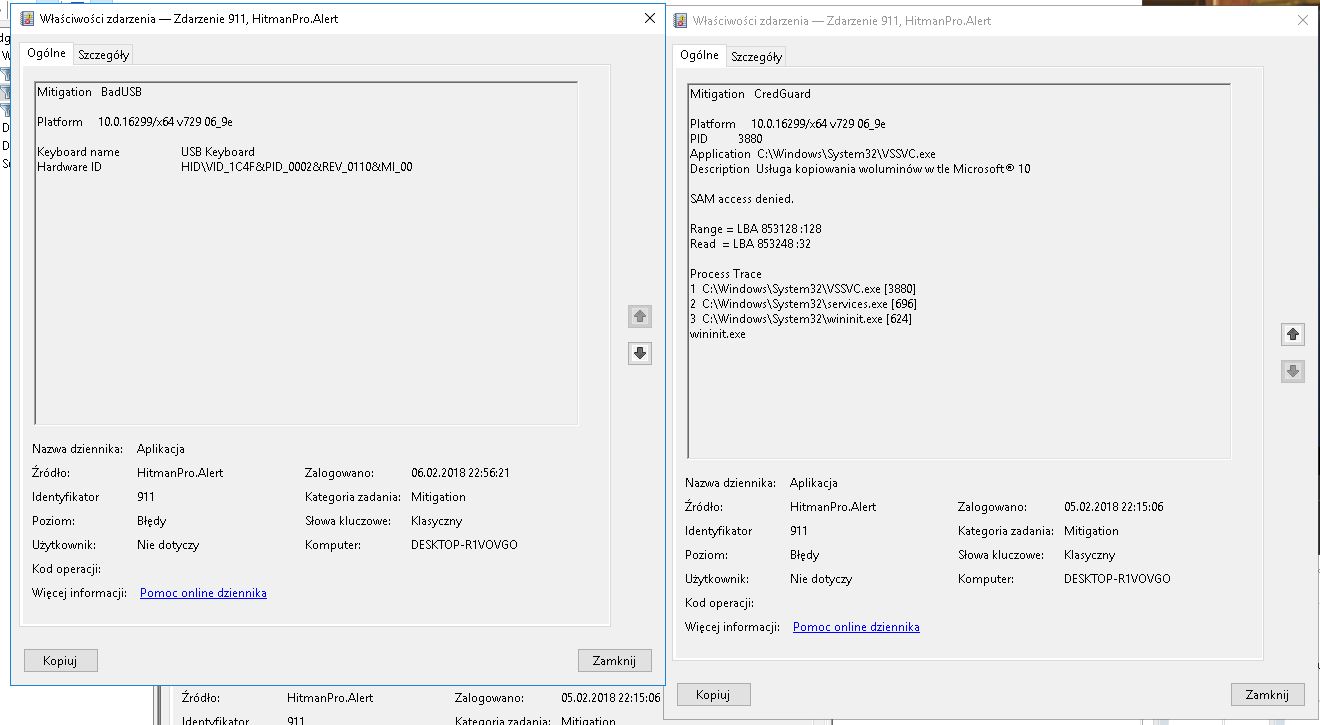
Task: Click logged date 05.02.2018 22:15:06 in CredGuard window
Action: point(1114,507)
